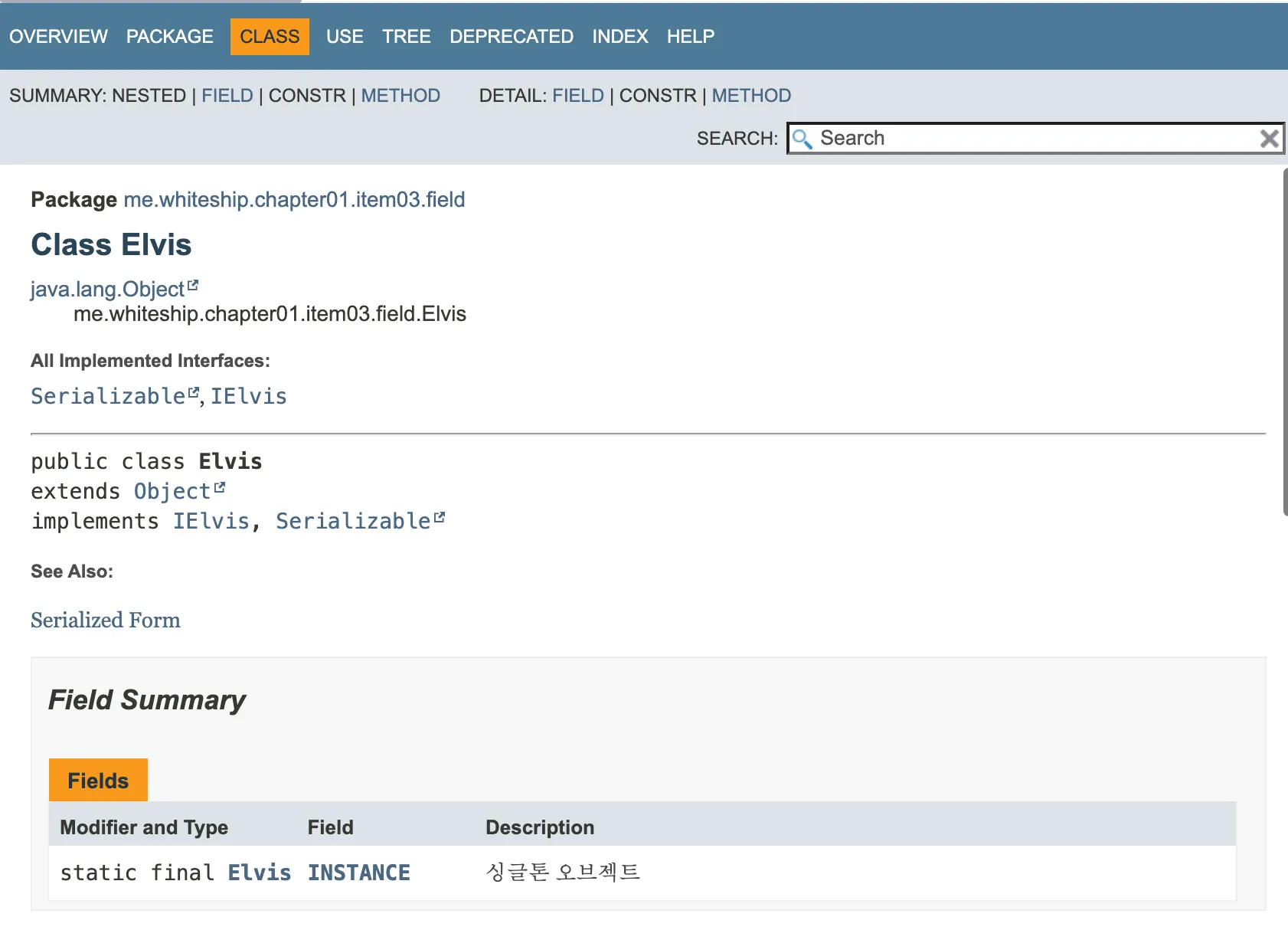Image resolution: width=1288 pixels, height=930 pixels.
Task: Open IElvis link in implements clause
Action: click(x=211, y=521)
